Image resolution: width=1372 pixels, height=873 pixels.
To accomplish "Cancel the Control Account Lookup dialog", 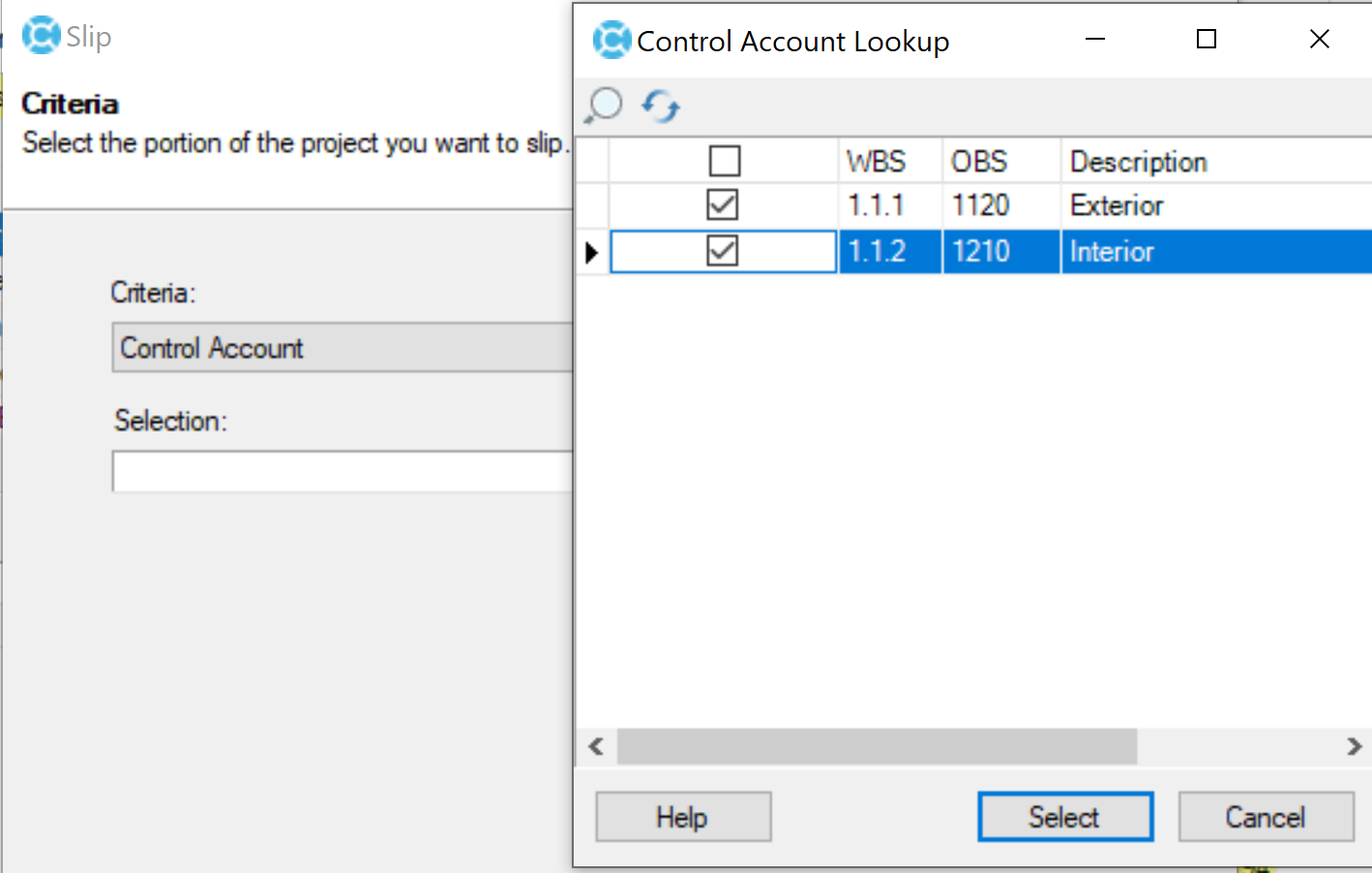I will pyautogui.click(x=1266, y=817).
